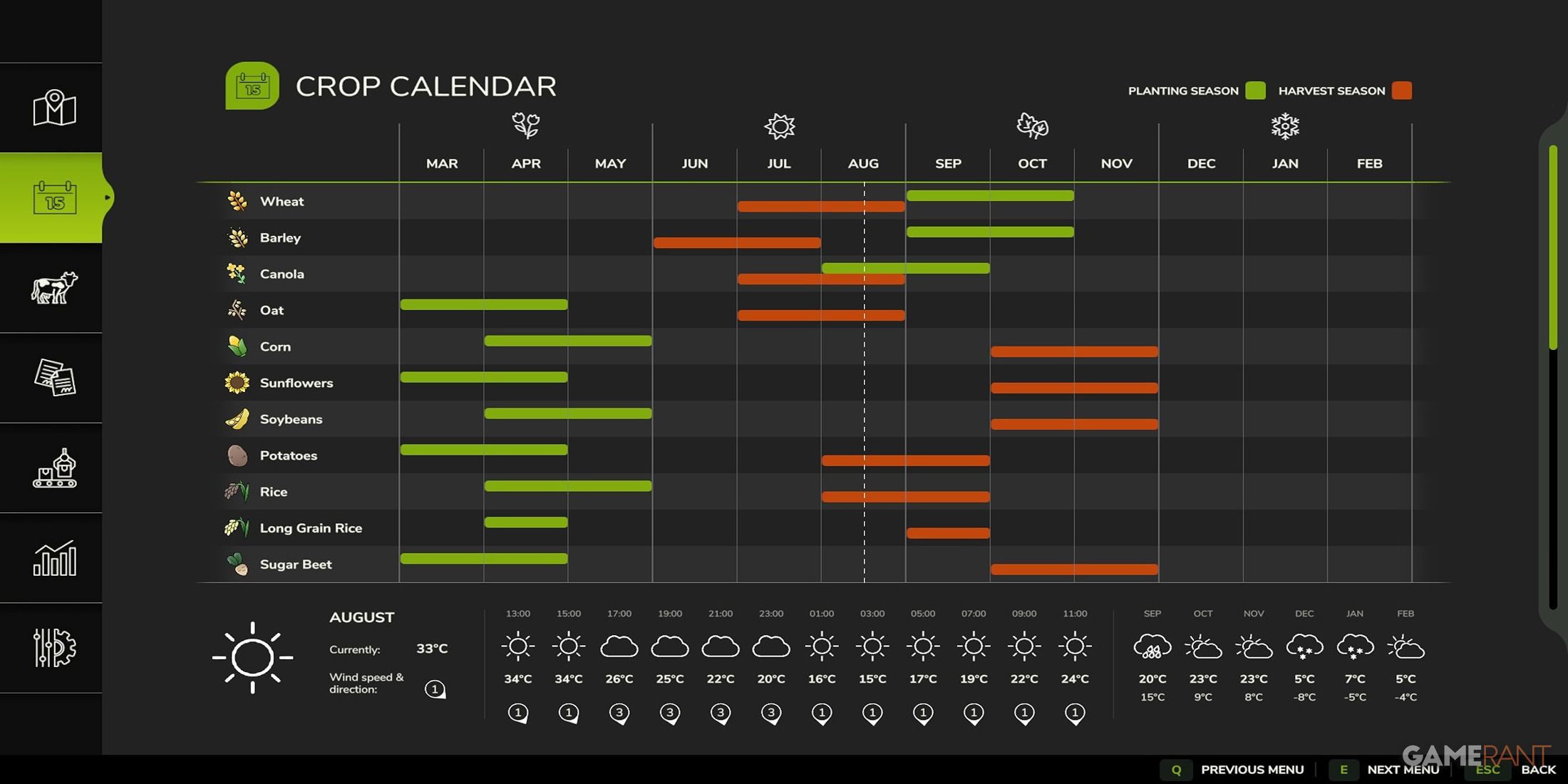Select the machinery/equipment icon in sidebar

[x=54, y=468]
